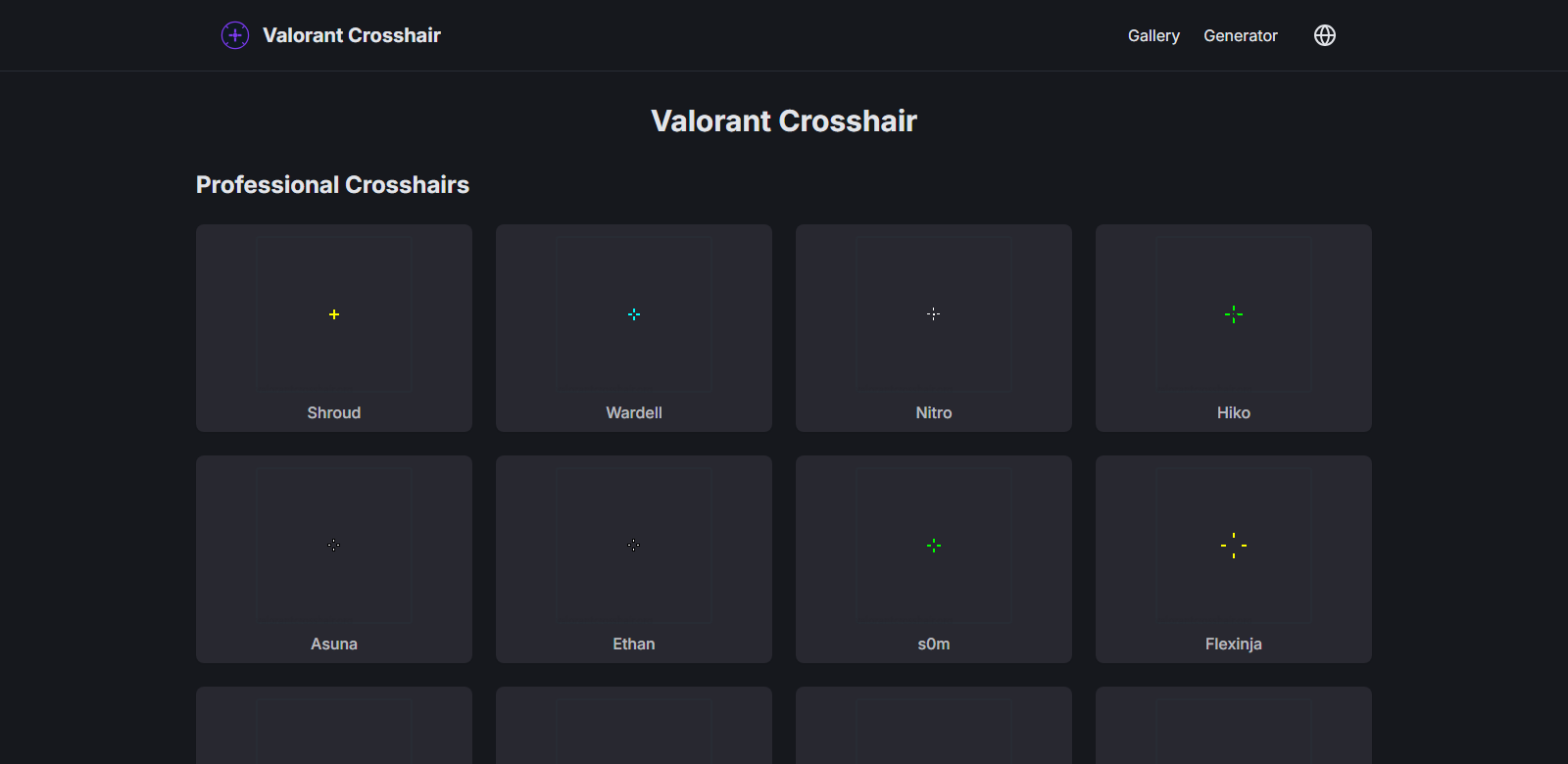Click the Professional Crosshairs heading
Screen dimensions: 1568x764
coord(332,184)
